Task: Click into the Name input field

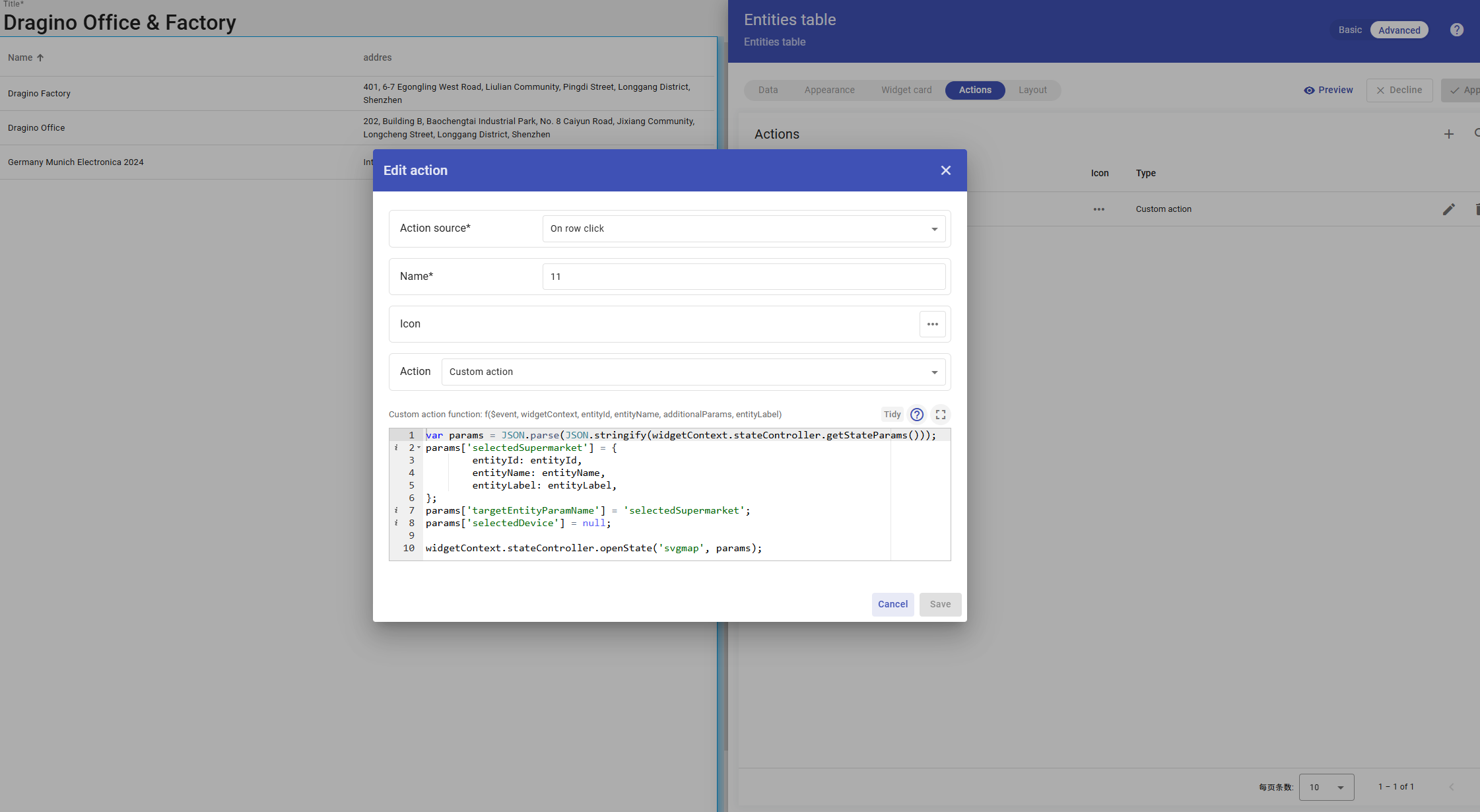Action: point(743,277)
